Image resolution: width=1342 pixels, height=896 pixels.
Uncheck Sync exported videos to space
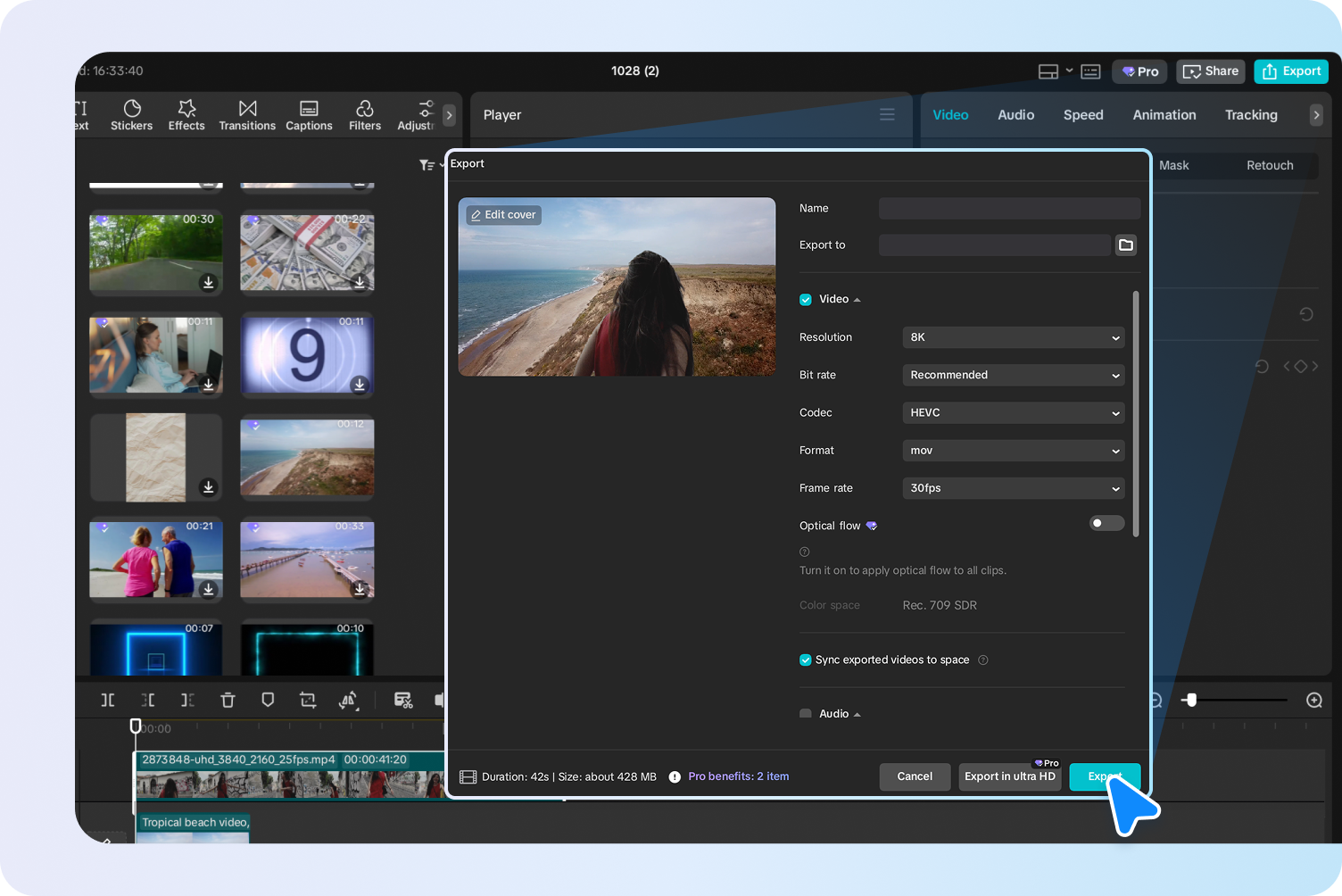(805, 660)
